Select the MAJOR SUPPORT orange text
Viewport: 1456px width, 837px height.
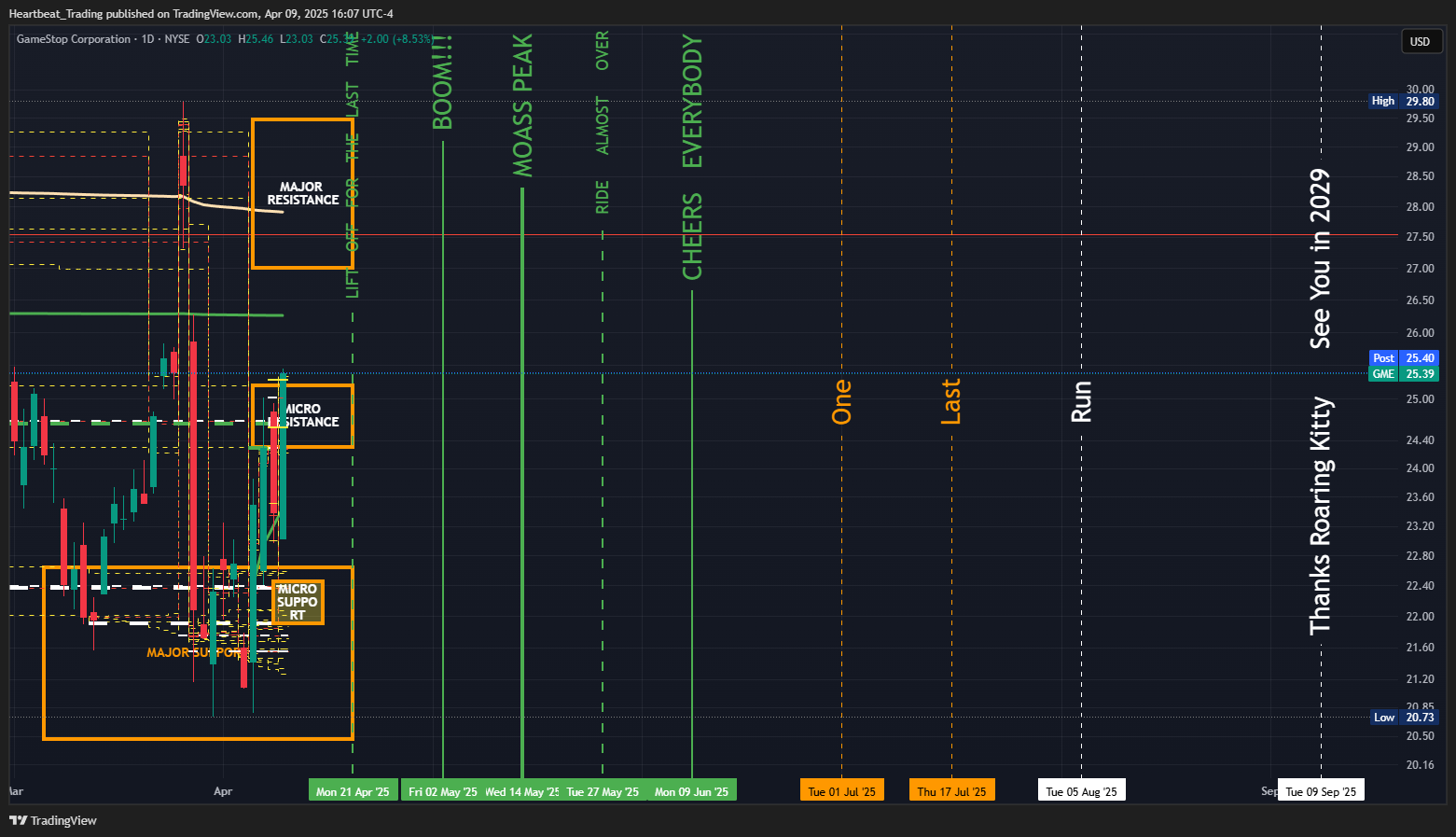pyautogui.click(x=193, y=652)
